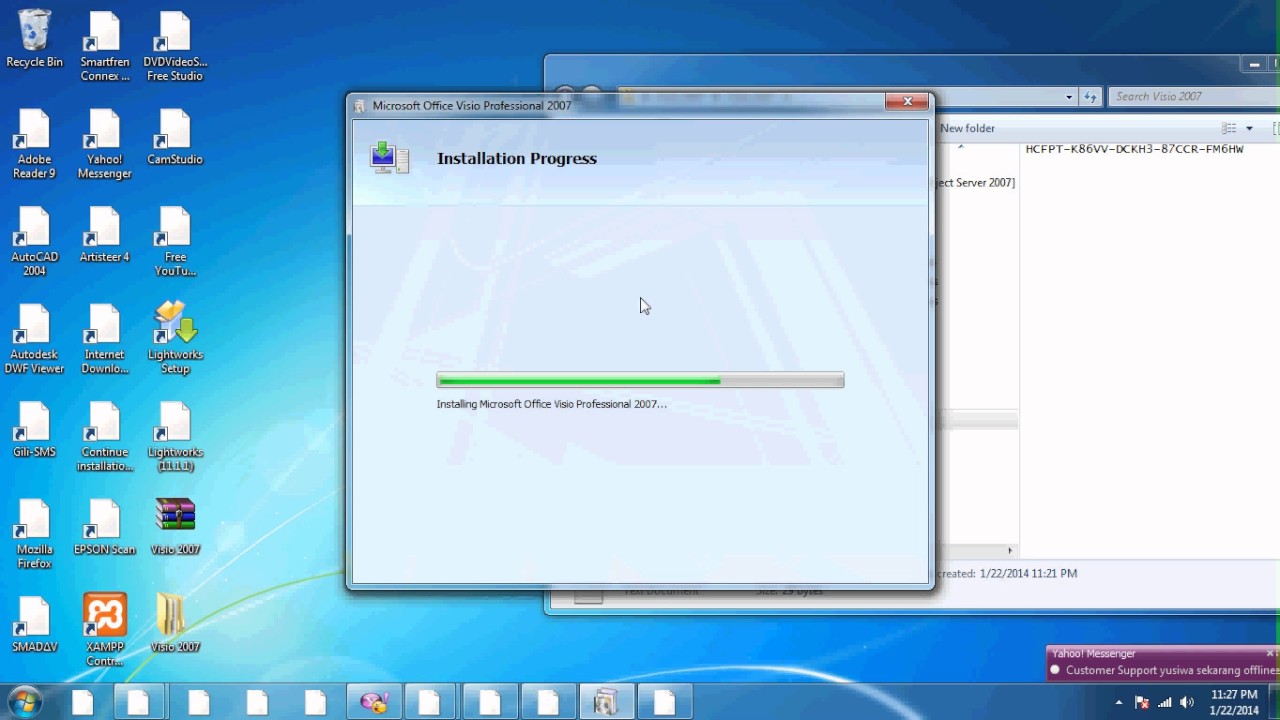Click product key text HCFPT-K86VV in preview
Viewport: 1280px width, 720px height.
(x=1134, y=149)
